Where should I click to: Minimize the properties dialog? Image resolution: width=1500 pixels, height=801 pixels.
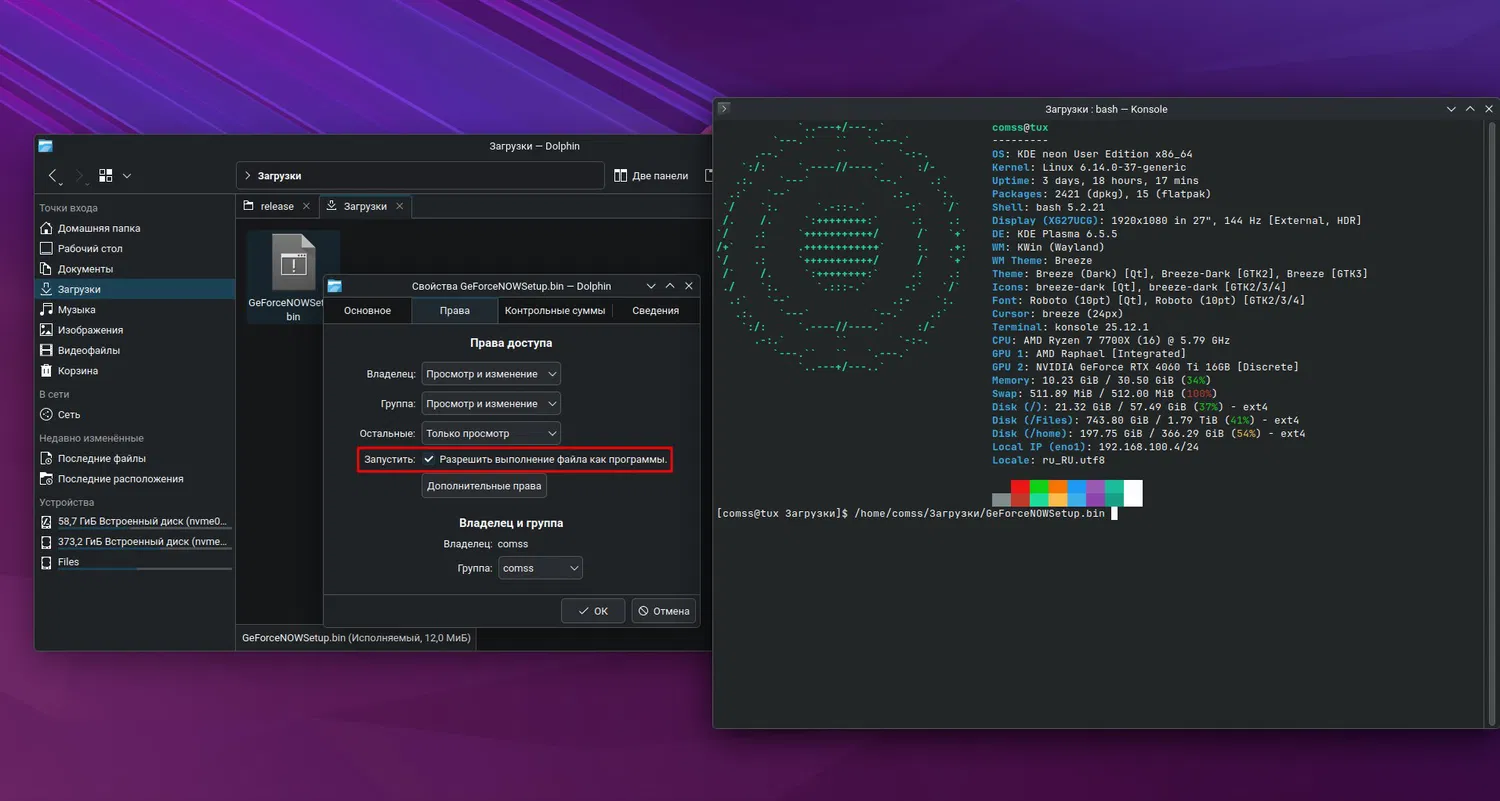point(651,286)
